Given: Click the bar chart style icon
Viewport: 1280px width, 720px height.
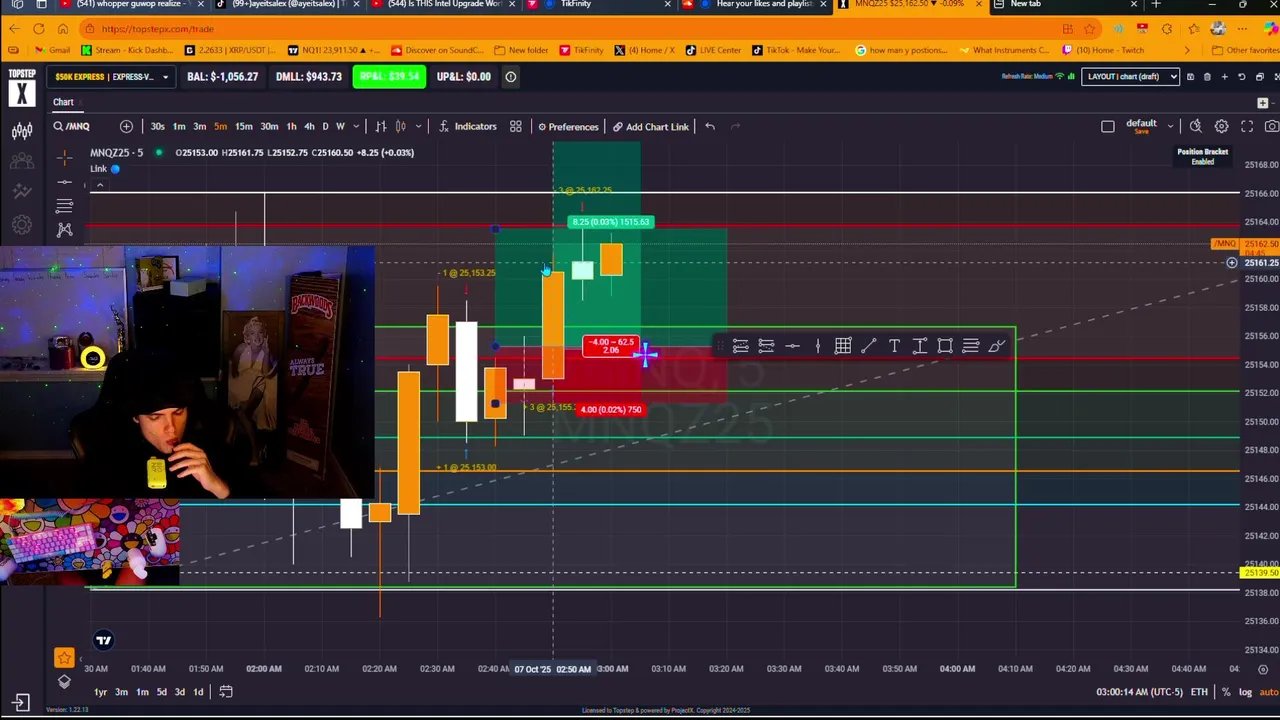Looking at the screenshot, I should tap(381, 126).
